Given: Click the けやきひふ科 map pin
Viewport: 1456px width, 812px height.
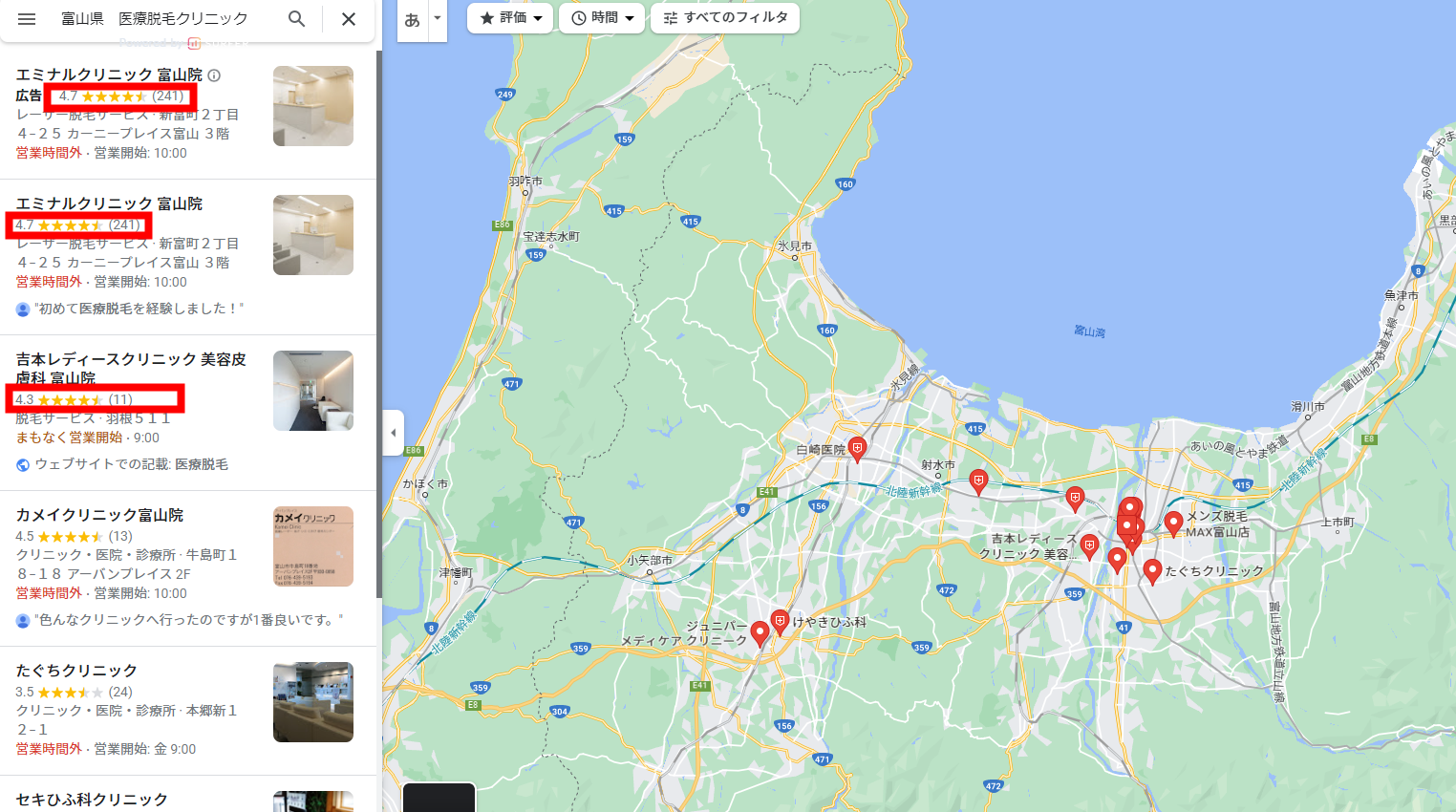Looking at the screenshot, I should point(780,622).
